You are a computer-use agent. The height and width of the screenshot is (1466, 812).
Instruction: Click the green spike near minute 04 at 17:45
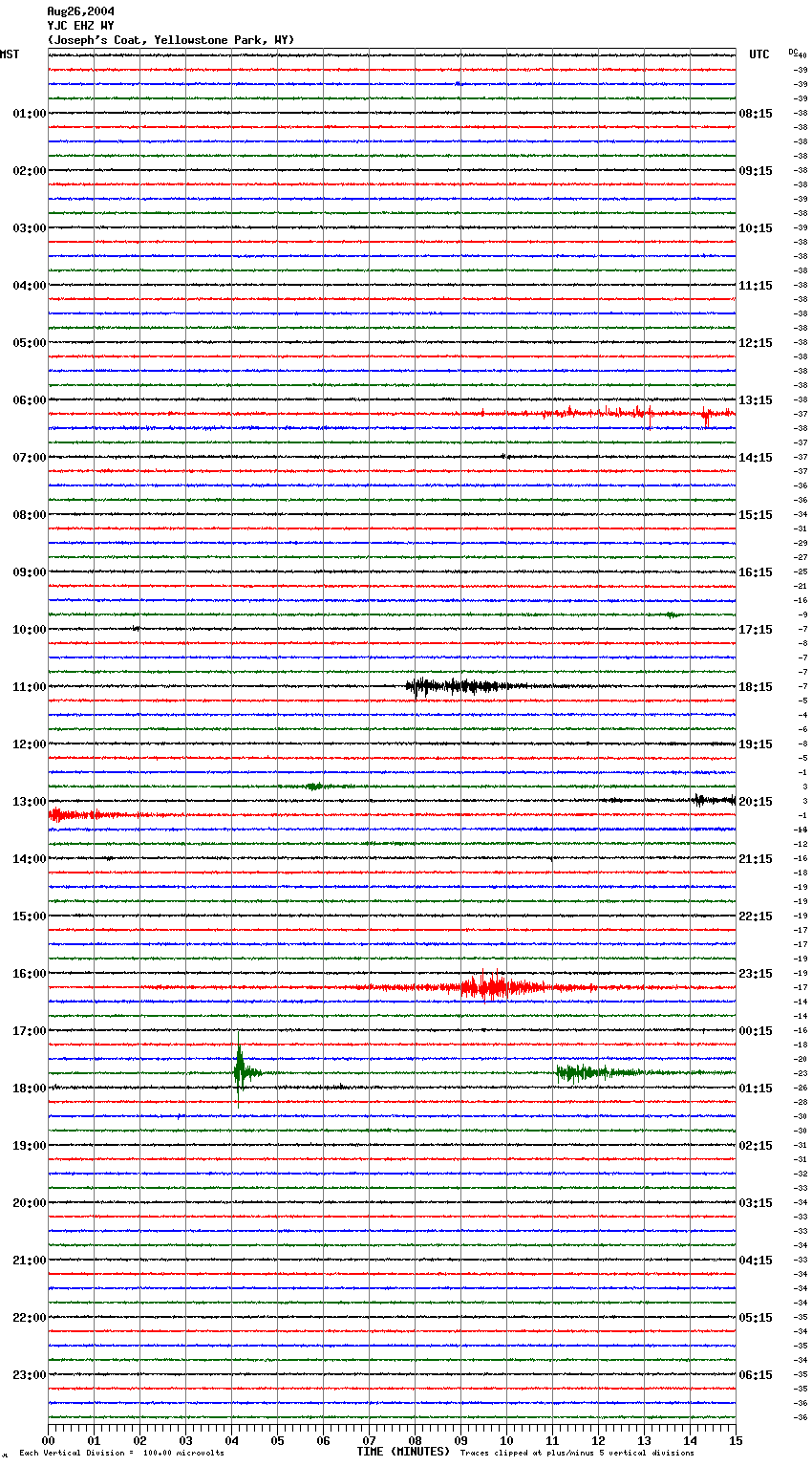tap(239, 1072)
